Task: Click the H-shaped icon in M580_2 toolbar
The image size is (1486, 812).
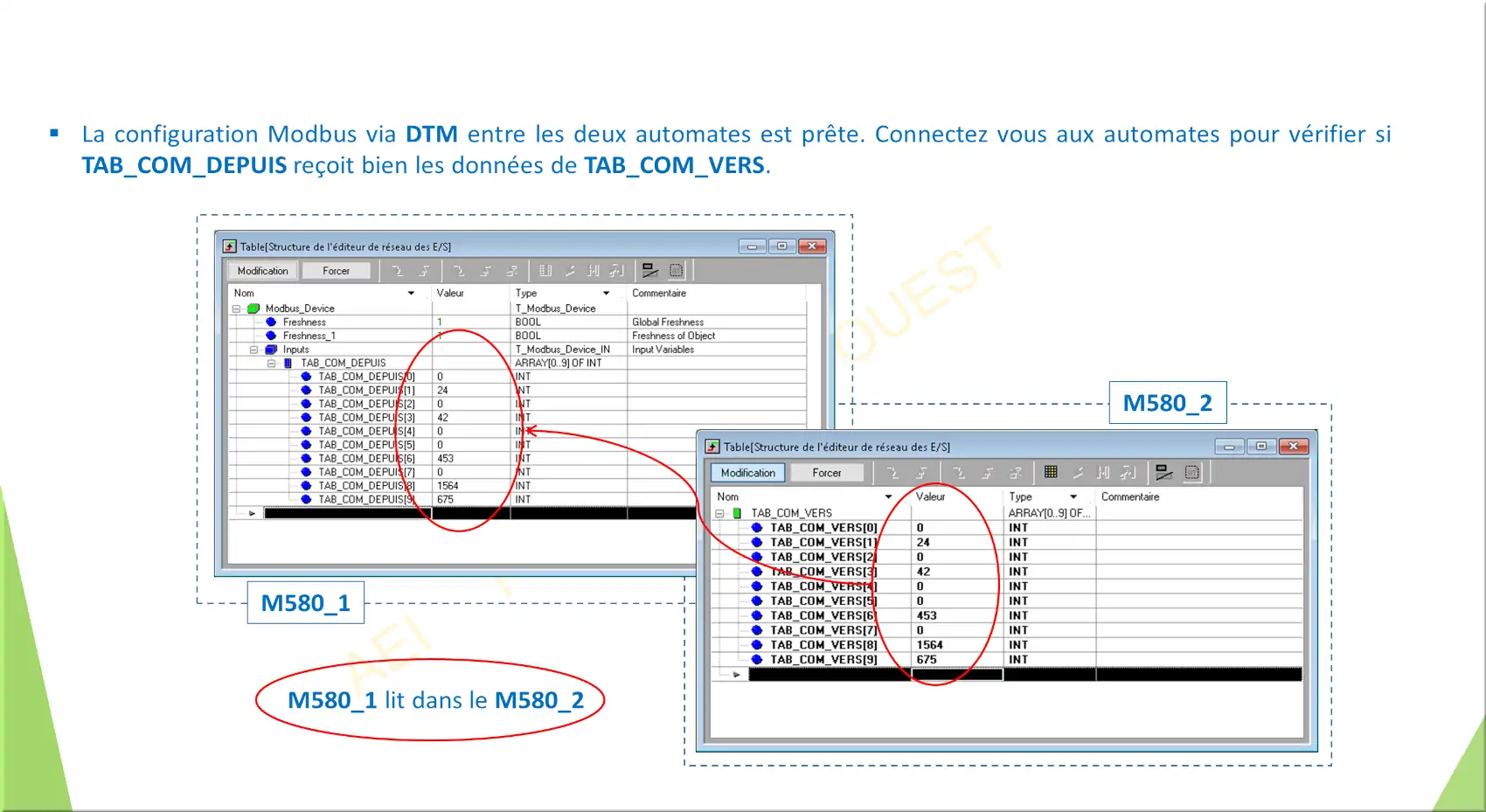Action: coord(1103,472)
